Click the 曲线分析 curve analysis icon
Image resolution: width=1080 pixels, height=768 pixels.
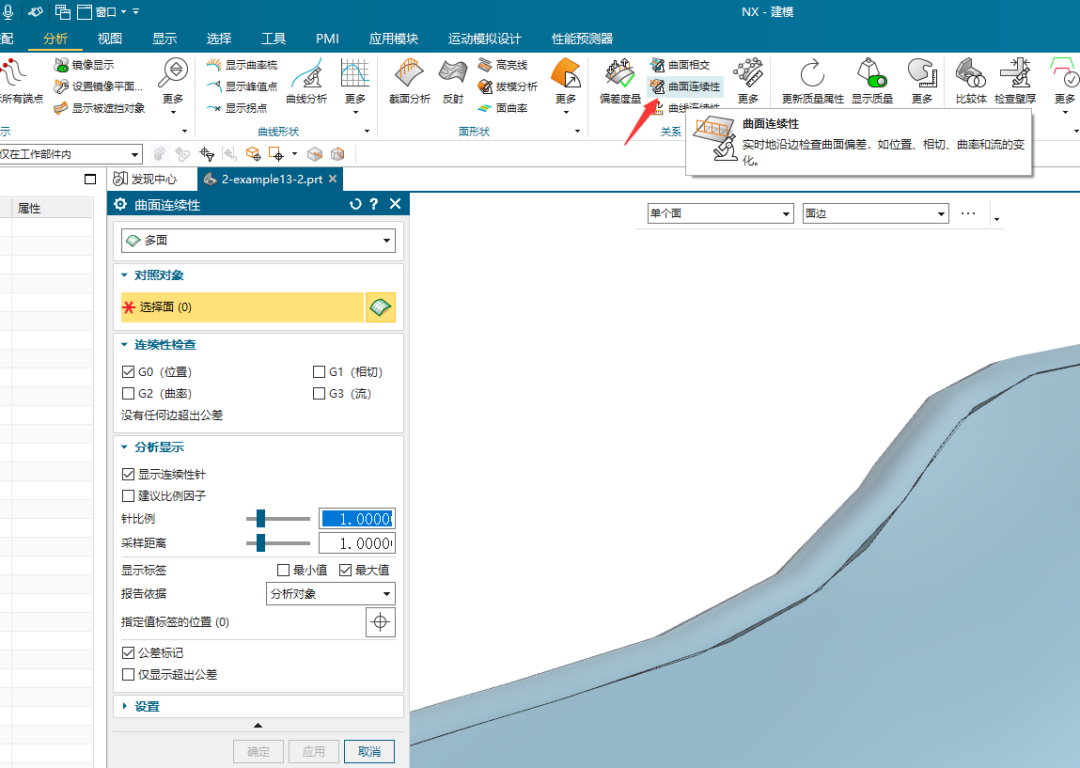pos(306,78)
